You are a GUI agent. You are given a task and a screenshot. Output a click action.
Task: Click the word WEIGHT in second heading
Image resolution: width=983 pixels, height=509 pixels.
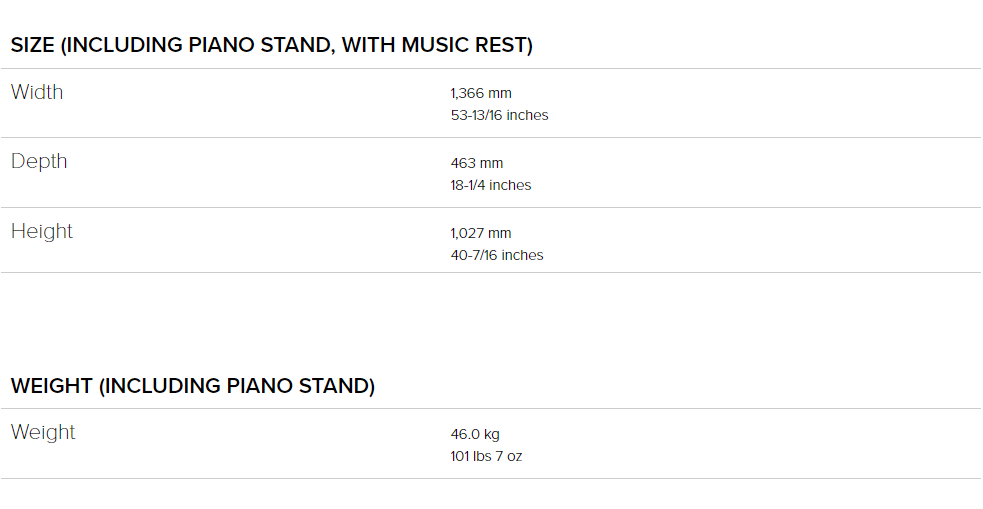coord(52,386)
